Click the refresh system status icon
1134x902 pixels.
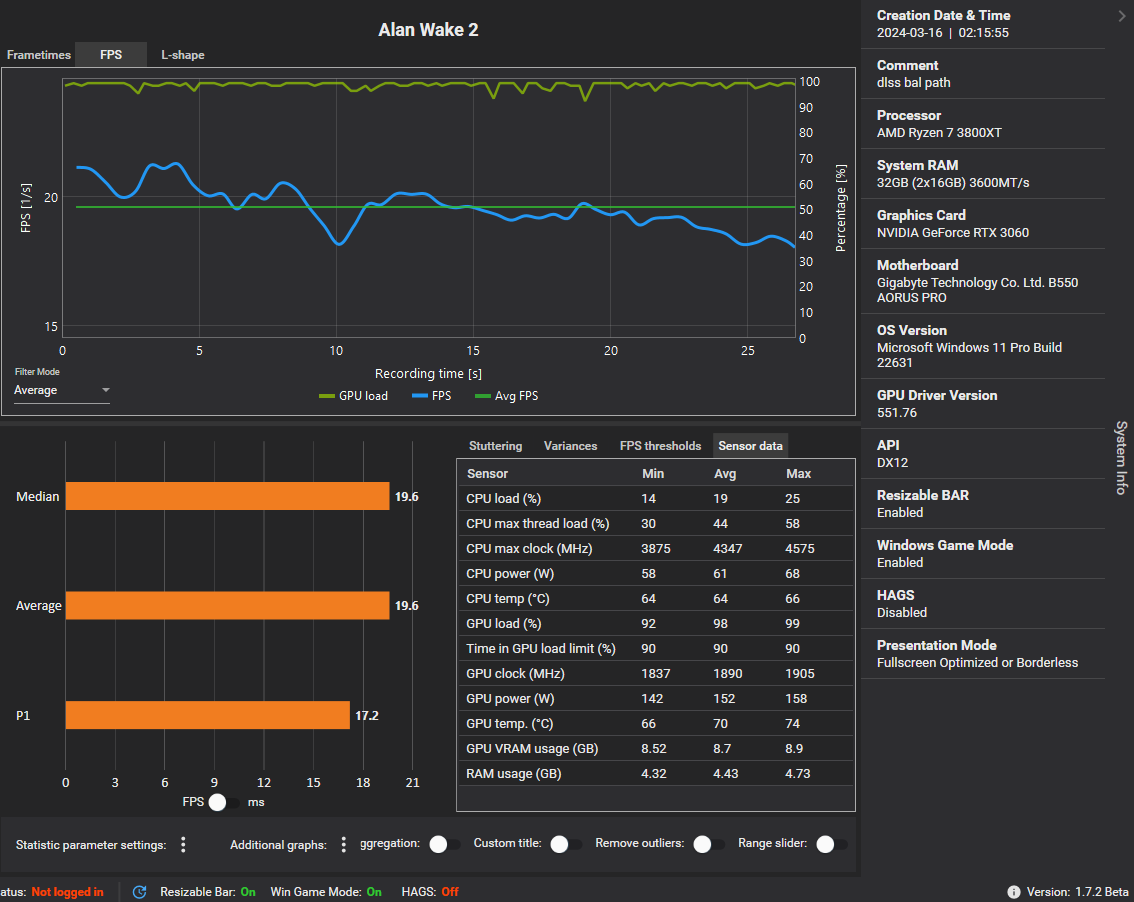tap(140, 892)
